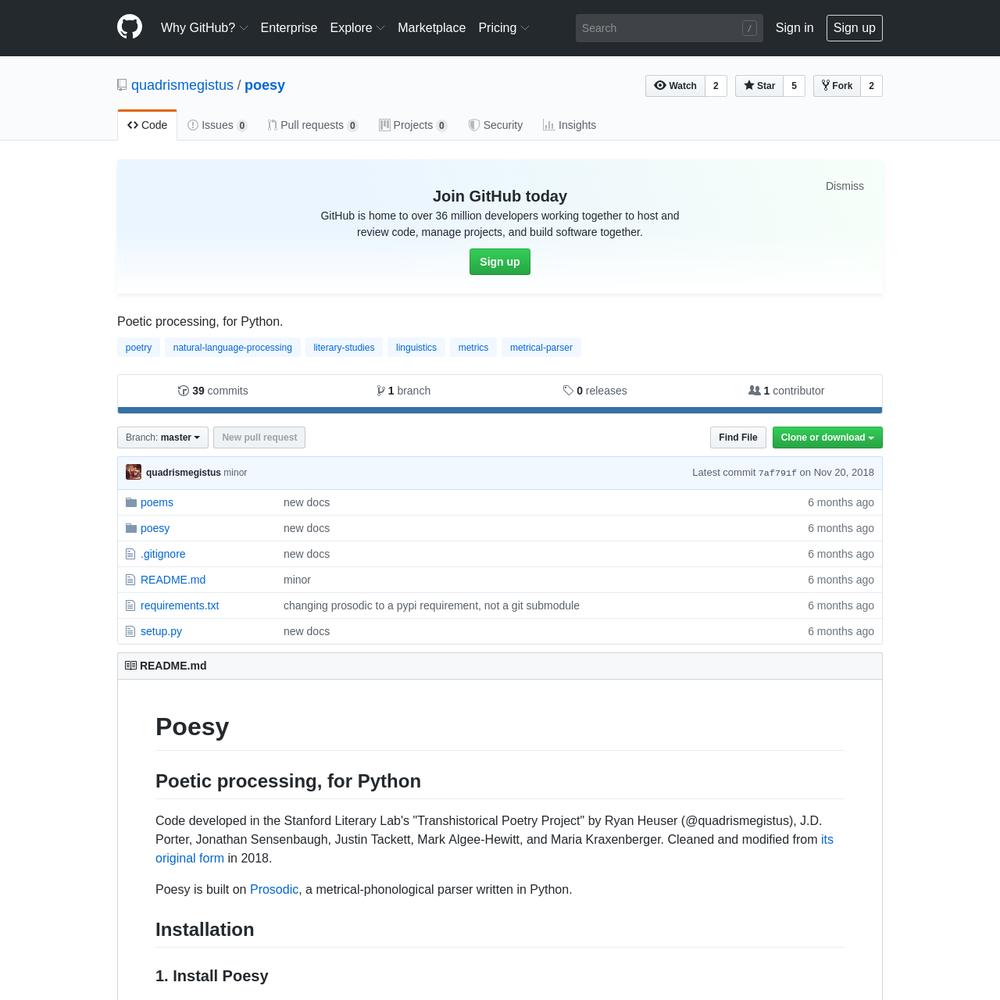This screenshot has width=1000, height=1000.
Task: Expand the Pricing navigation dropdown
Action: 504,28
